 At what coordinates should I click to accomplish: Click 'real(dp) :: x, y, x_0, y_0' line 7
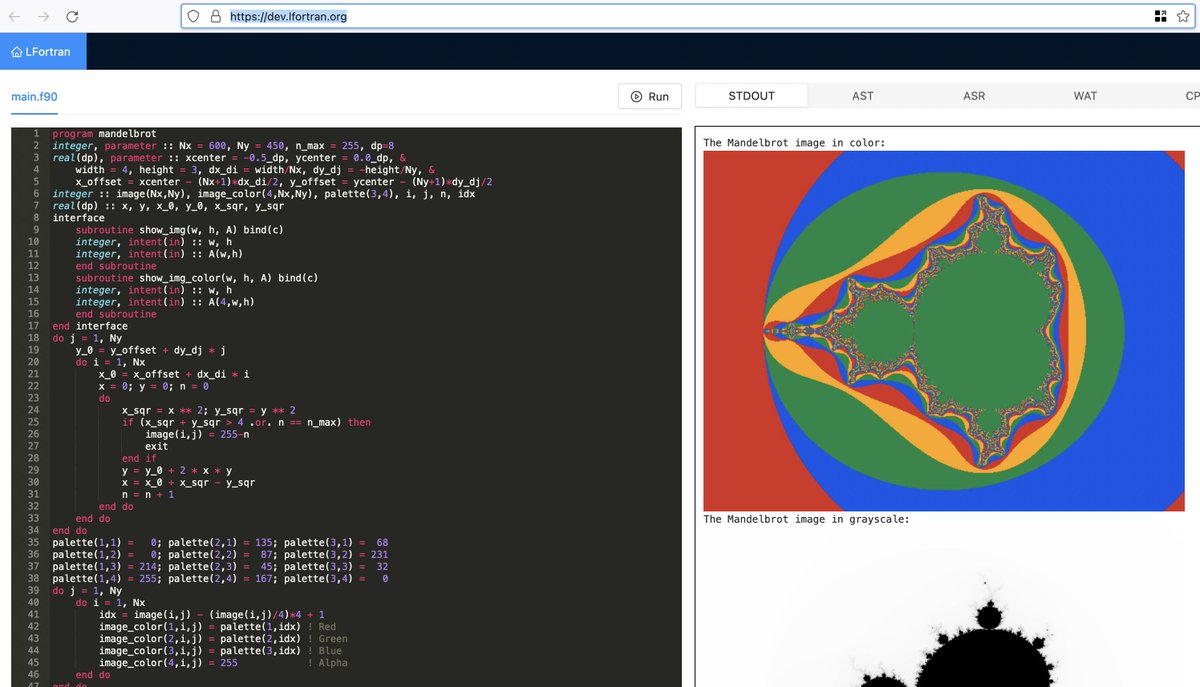click(168, 205)
